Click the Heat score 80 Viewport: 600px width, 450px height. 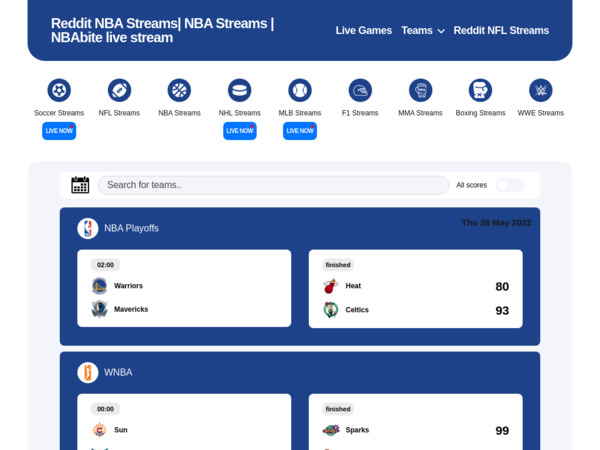(x=502, y=287)
